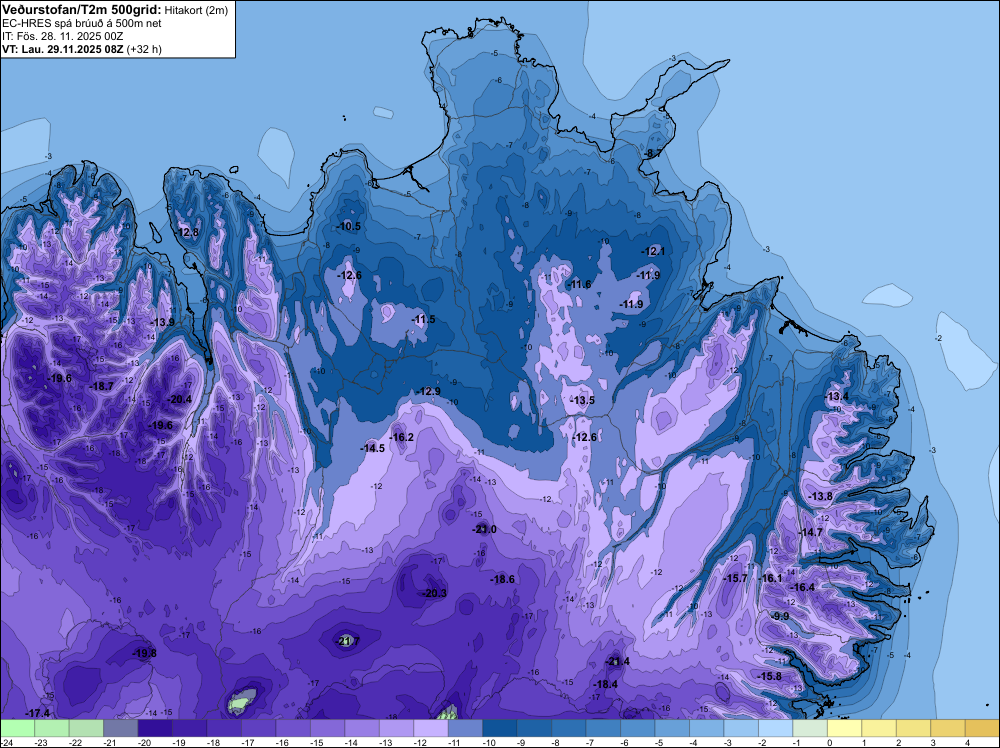Click the -16.2 temperature reading
The height and width of the screenshot is (748, 1000).
[402, 437]
